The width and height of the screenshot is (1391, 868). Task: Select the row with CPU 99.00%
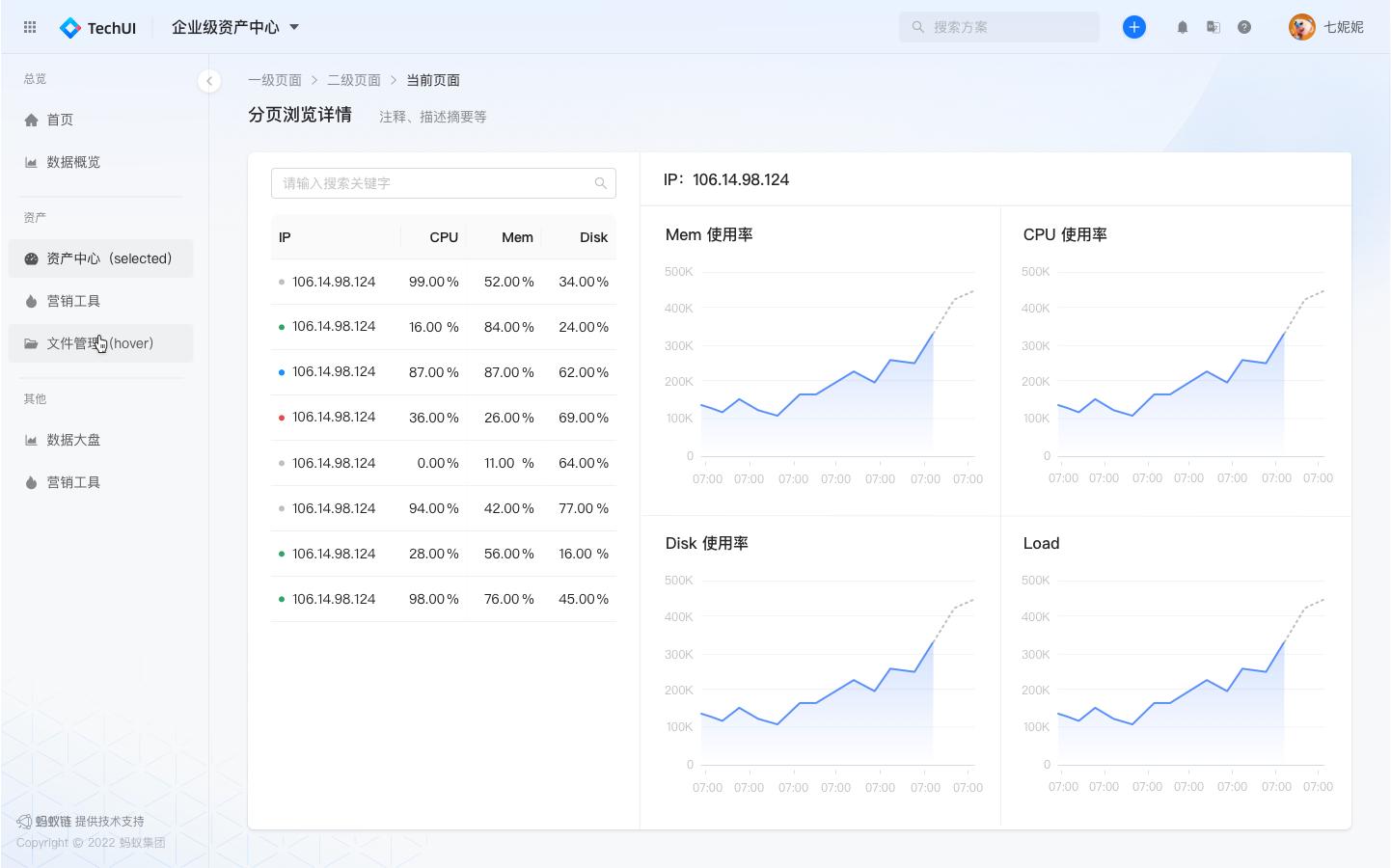click(444, 282)
